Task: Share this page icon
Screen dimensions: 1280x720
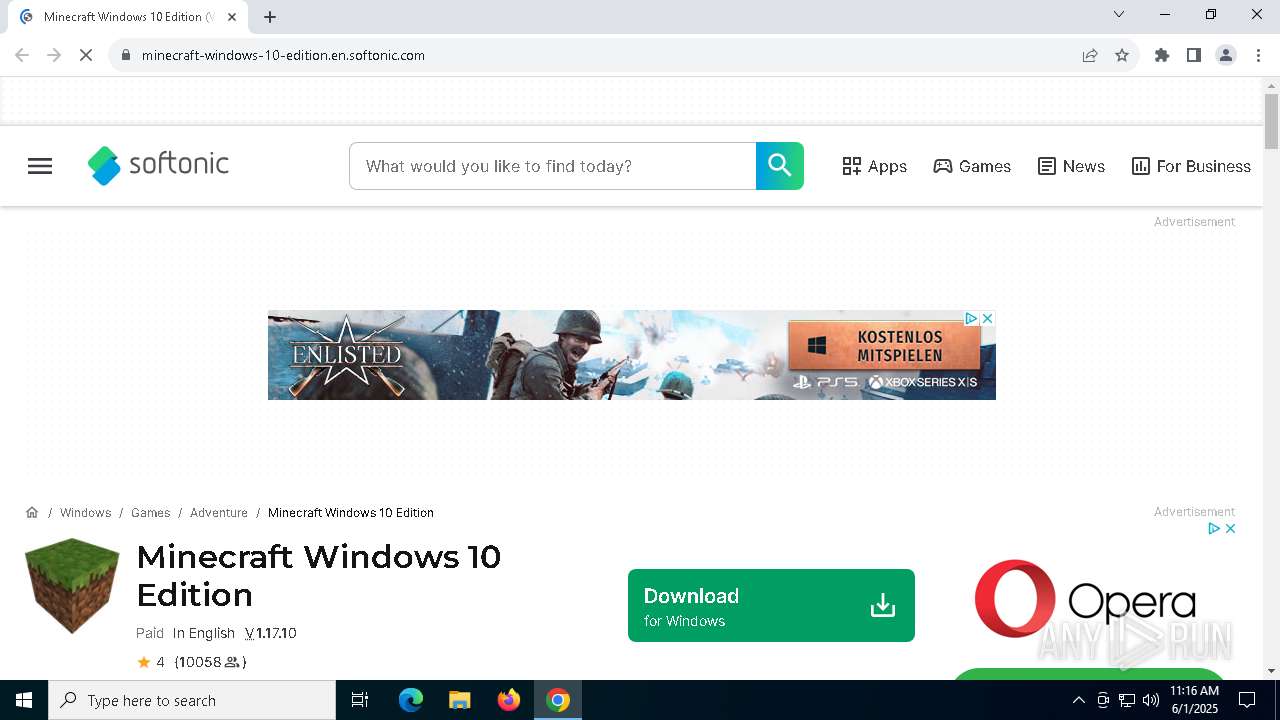Action: pos(1090,55)
